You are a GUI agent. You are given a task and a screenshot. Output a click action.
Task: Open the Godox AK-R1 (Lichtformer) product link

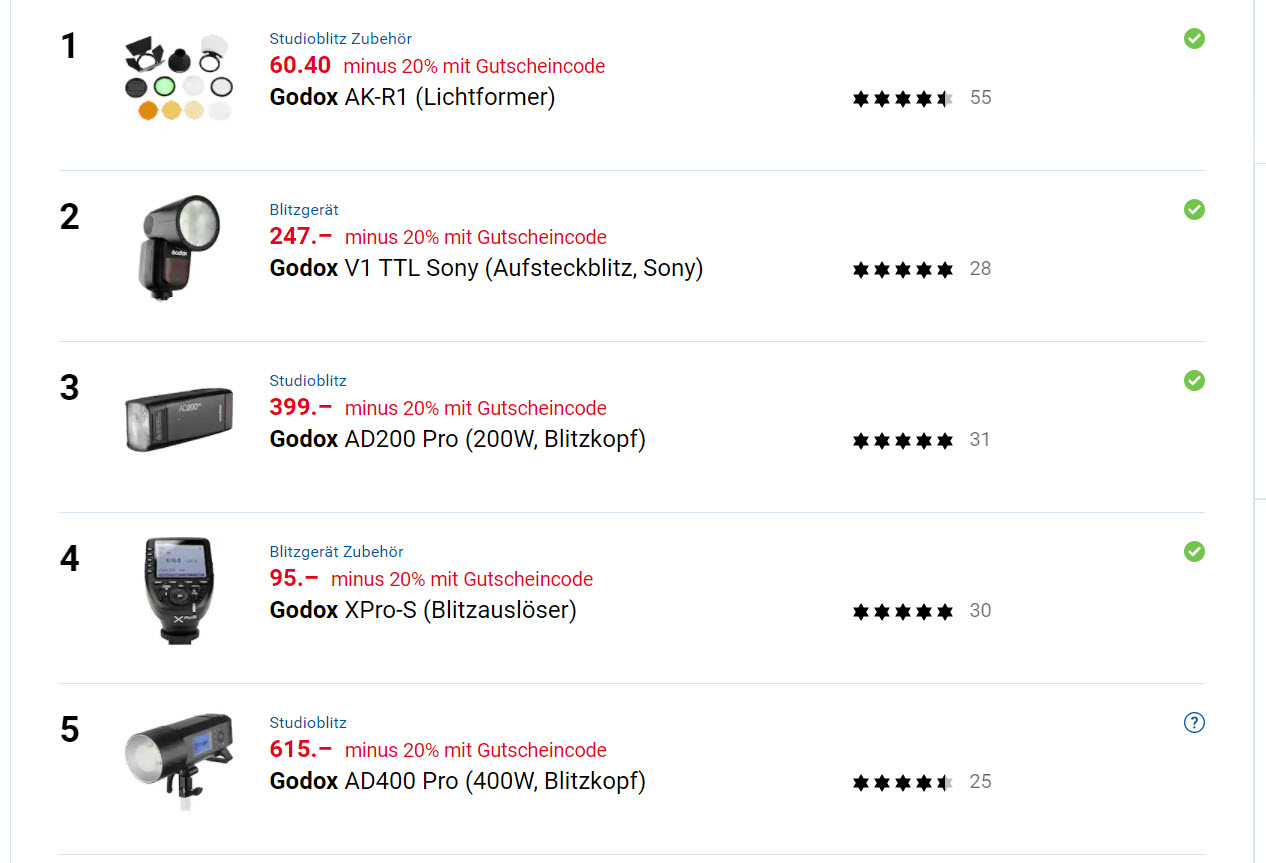pyautogui.click(x=412, y=97)
